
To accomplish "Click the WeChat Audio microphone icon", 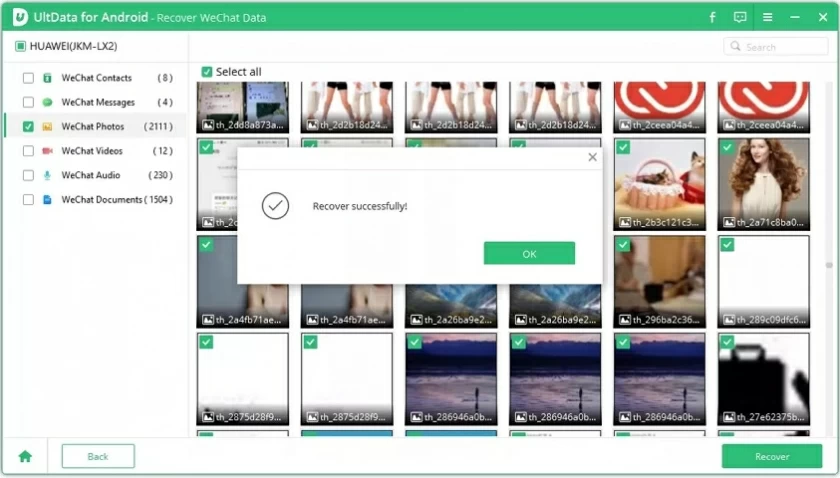I will click(47, 175).
